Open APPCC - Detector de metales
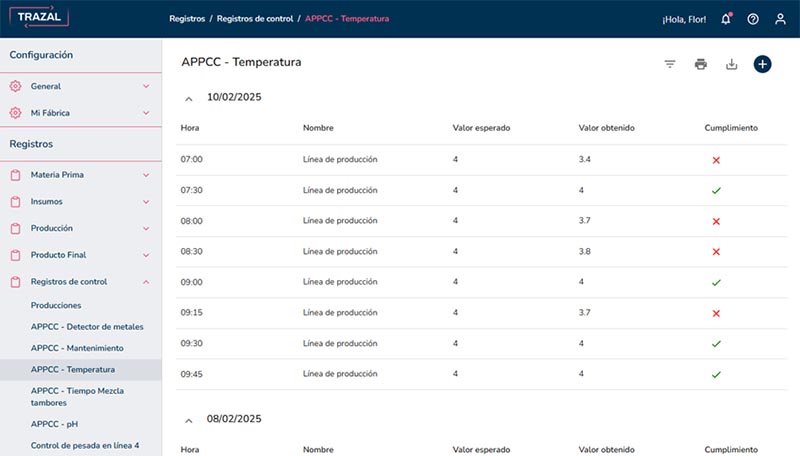Image resolution: width=800 pixels, height=456 pixels. [x=87, y=326]
